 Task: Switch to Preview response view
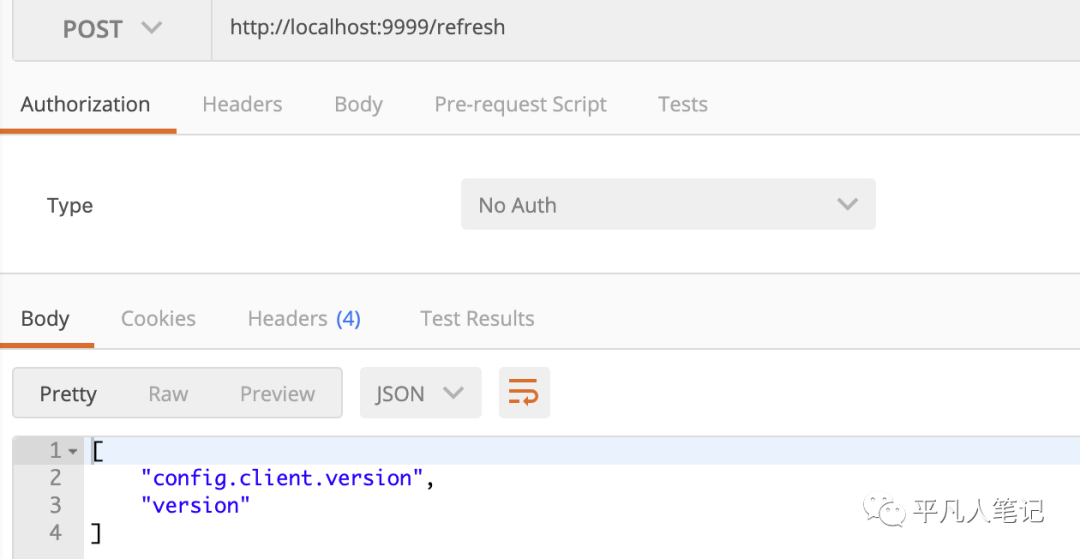point(277,394)
